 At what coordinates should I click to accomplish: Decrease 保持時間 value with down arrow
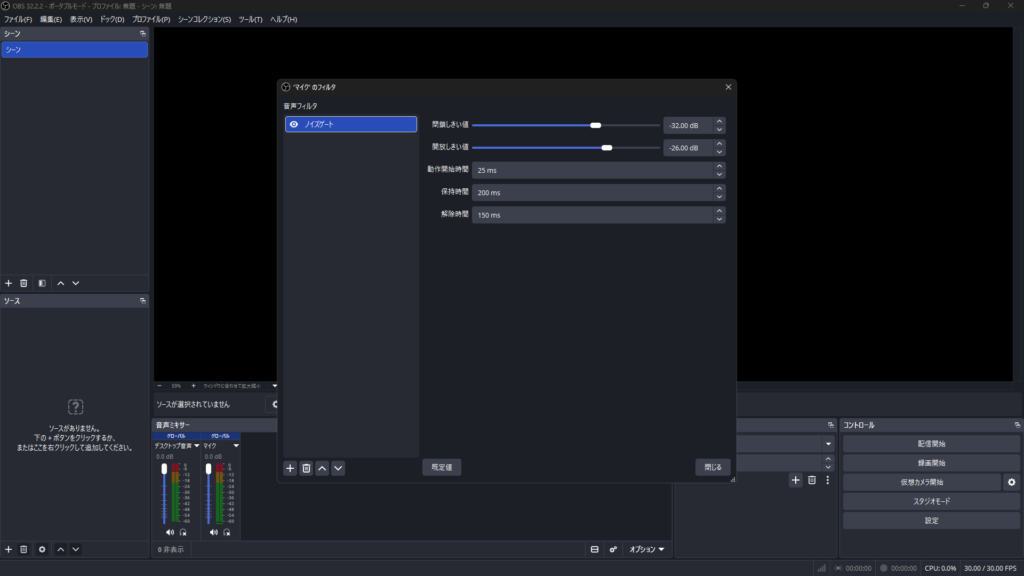719,197
